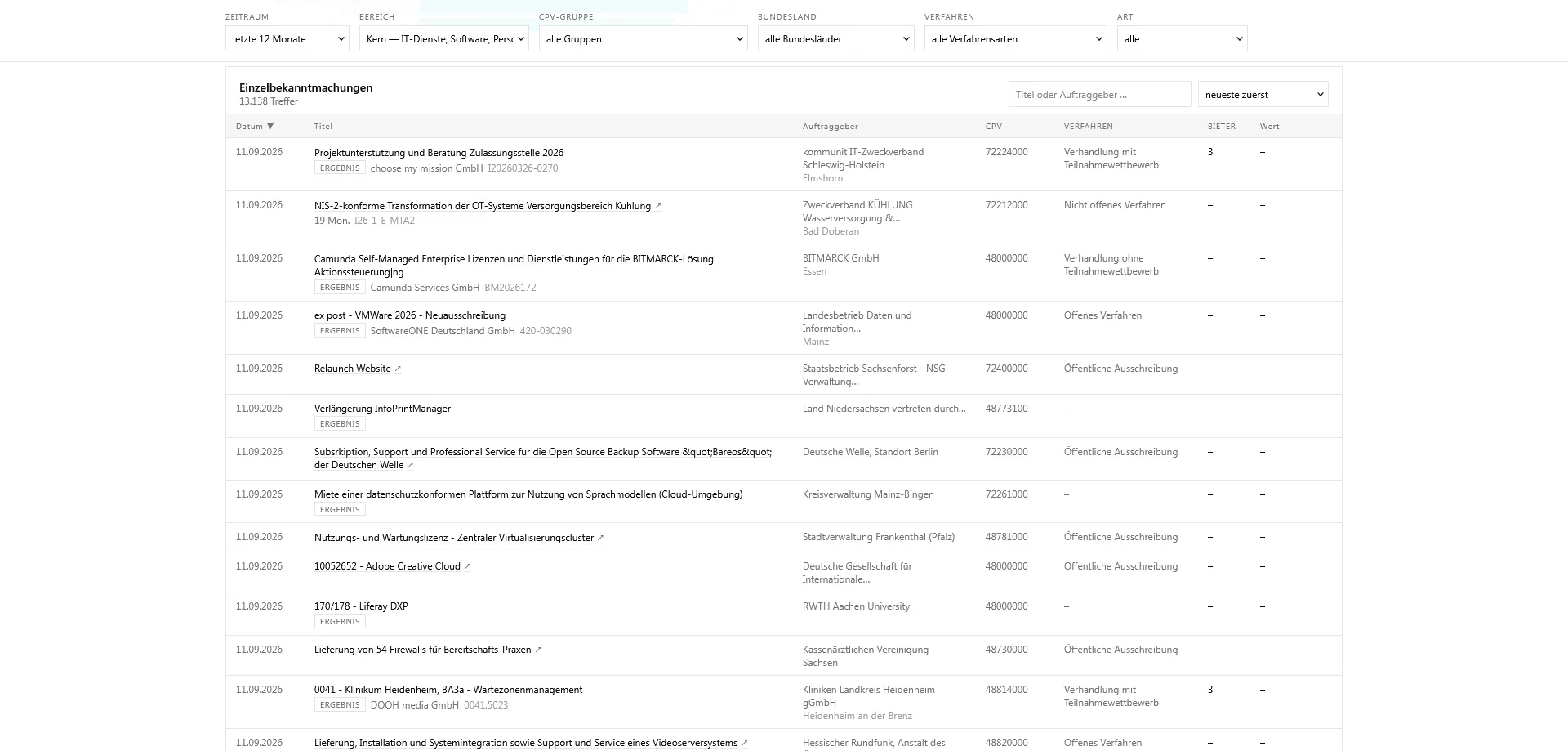The image size is (1568, 751).
Task: Click external-link icon beside 'Relaunch Website'
Action: (399, 369)
